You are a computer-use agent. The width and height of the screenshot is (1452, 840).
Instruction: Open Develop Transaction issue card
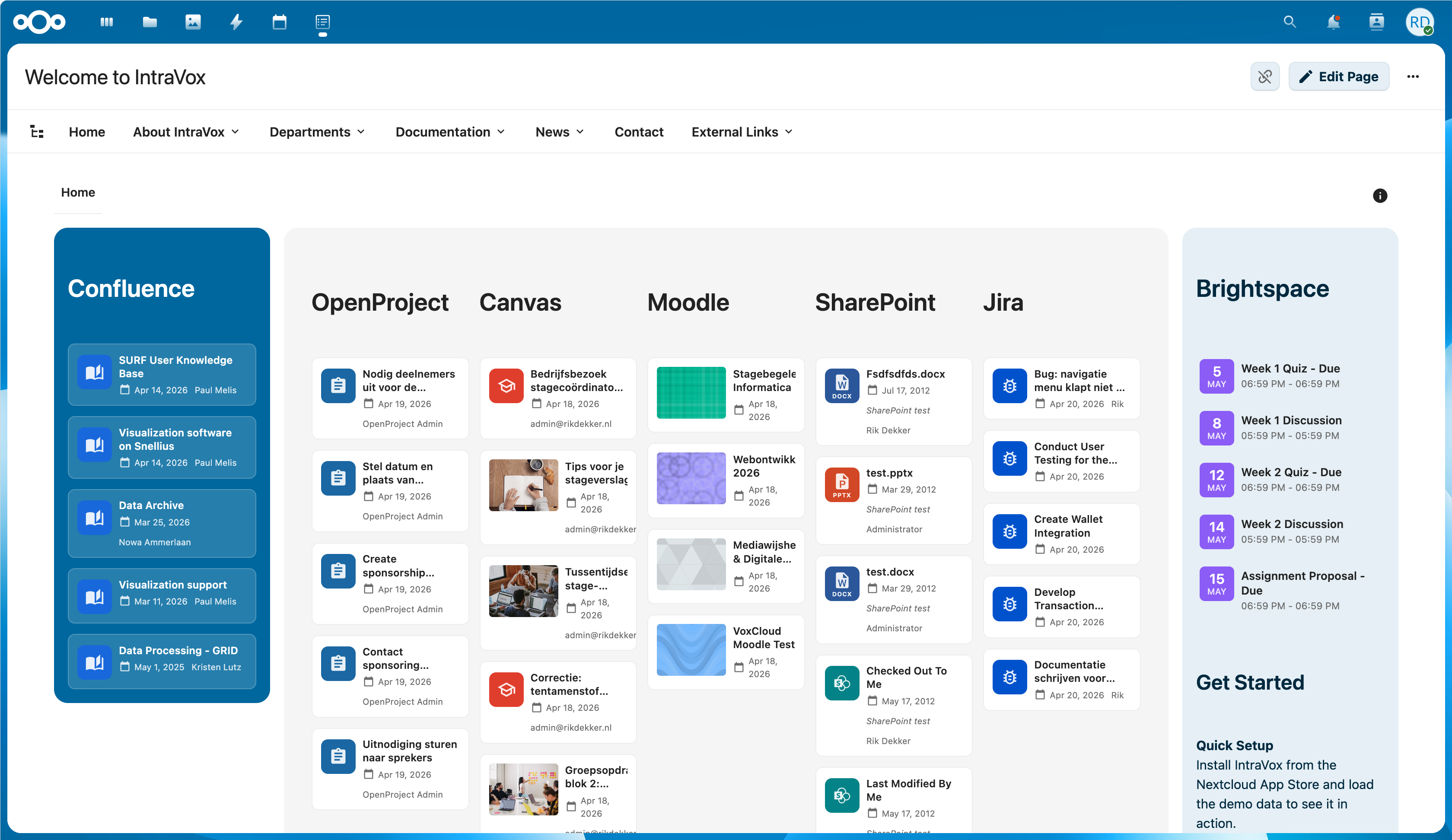(1062, 607)
